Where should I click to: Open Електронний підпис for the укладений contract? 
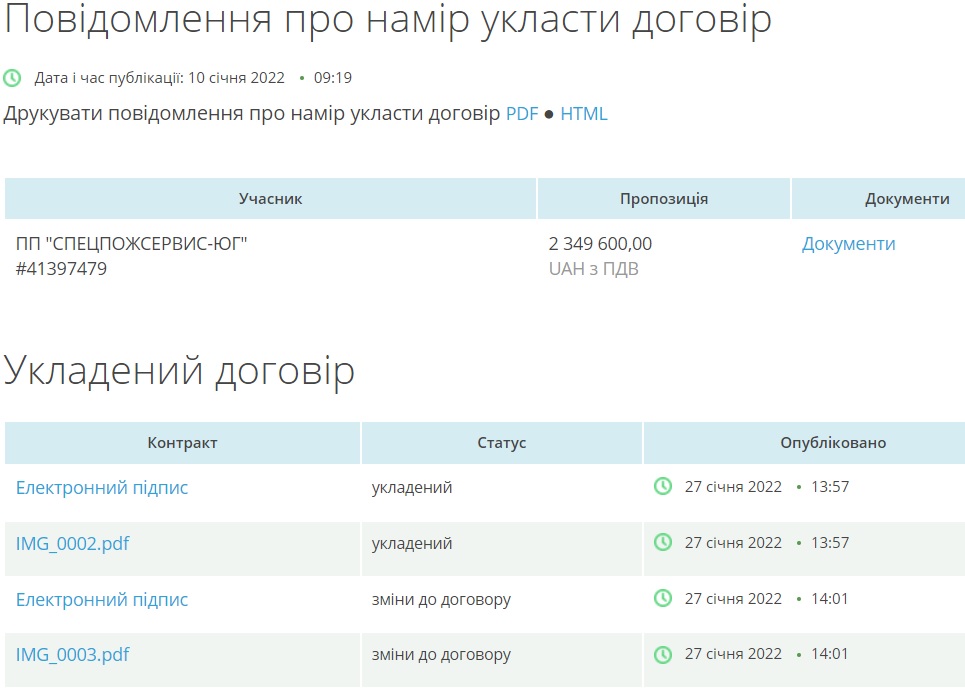pyautogui.click(x=102, y=488)
